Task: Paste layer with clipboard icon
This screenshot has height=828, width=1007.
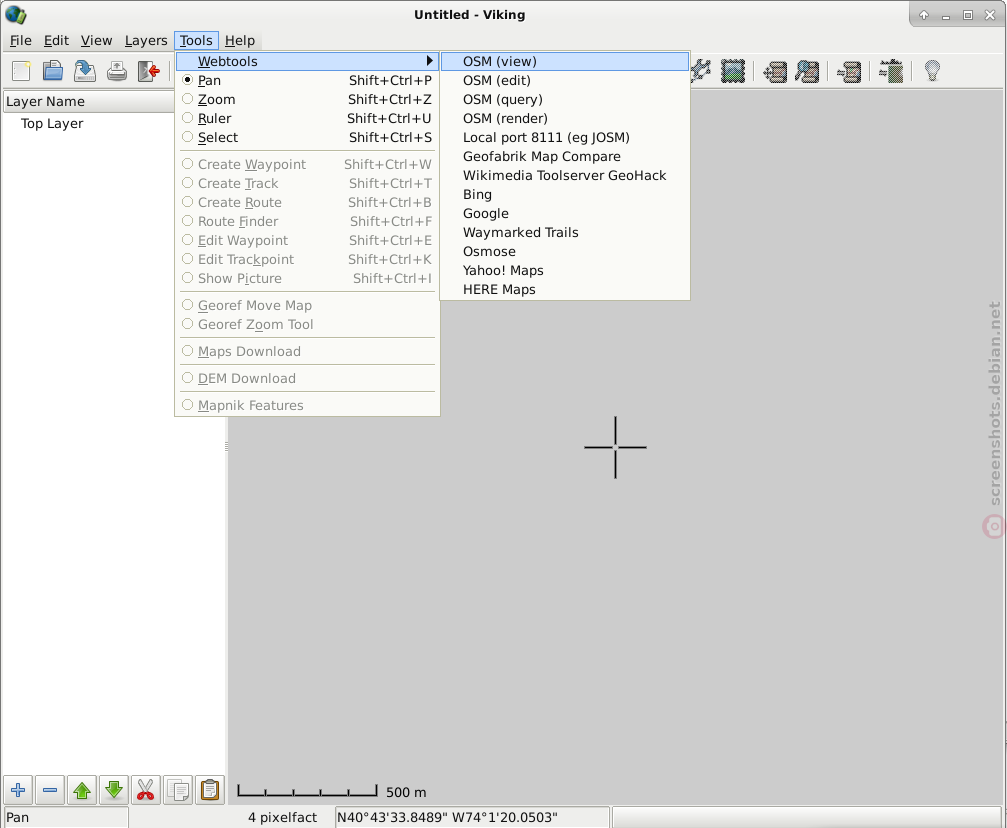Action: 209,790
